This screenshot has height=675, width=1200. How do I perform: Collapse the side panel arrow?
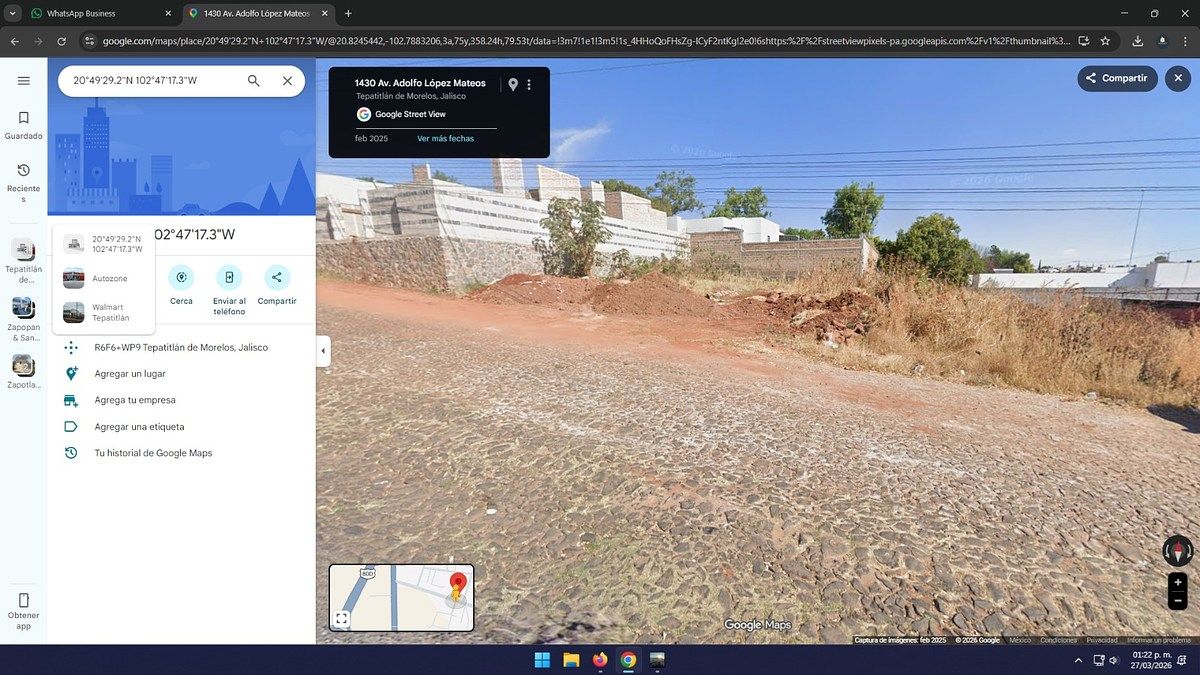322,351
